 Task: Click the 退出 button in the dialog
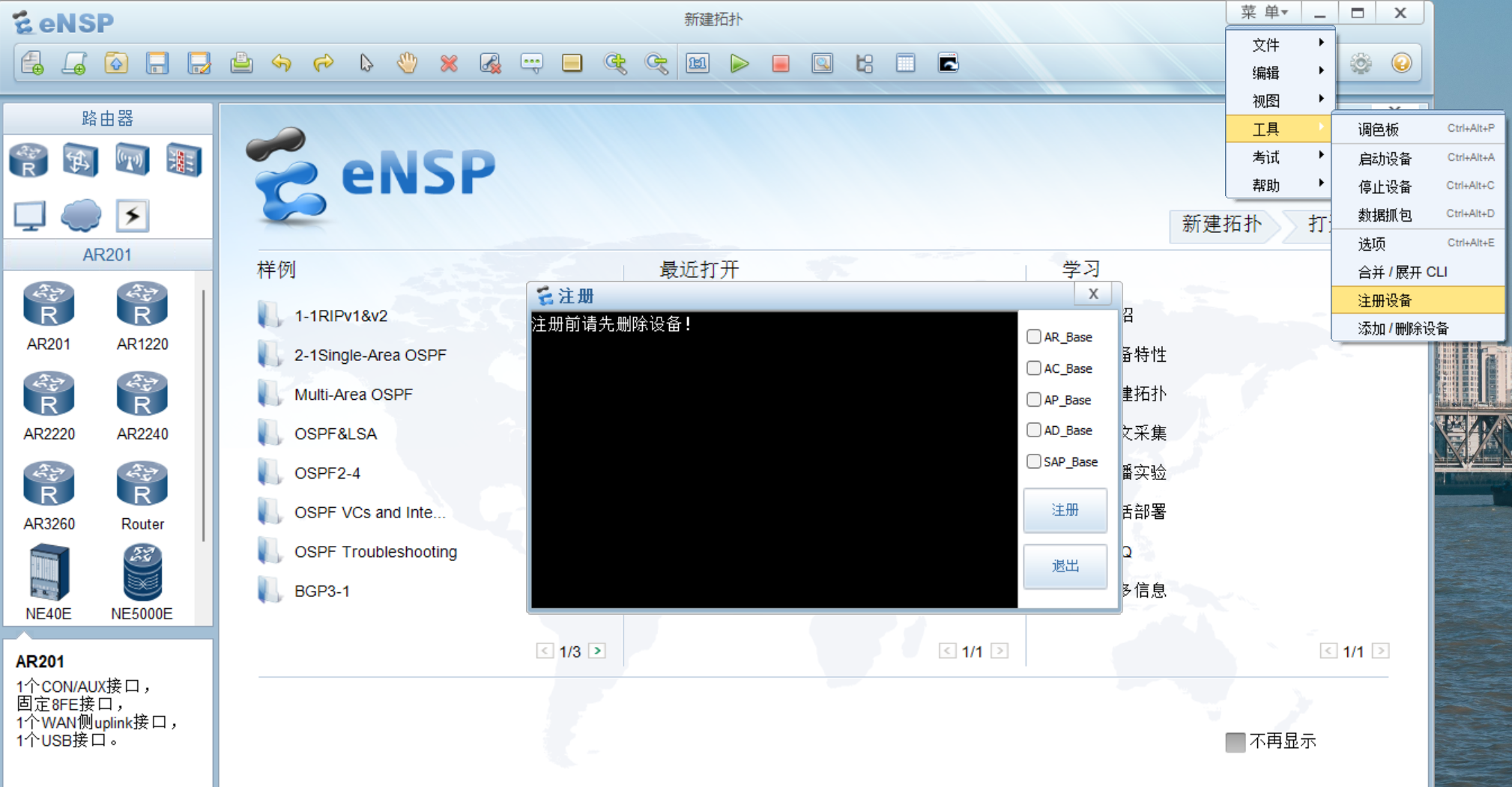1065,566
